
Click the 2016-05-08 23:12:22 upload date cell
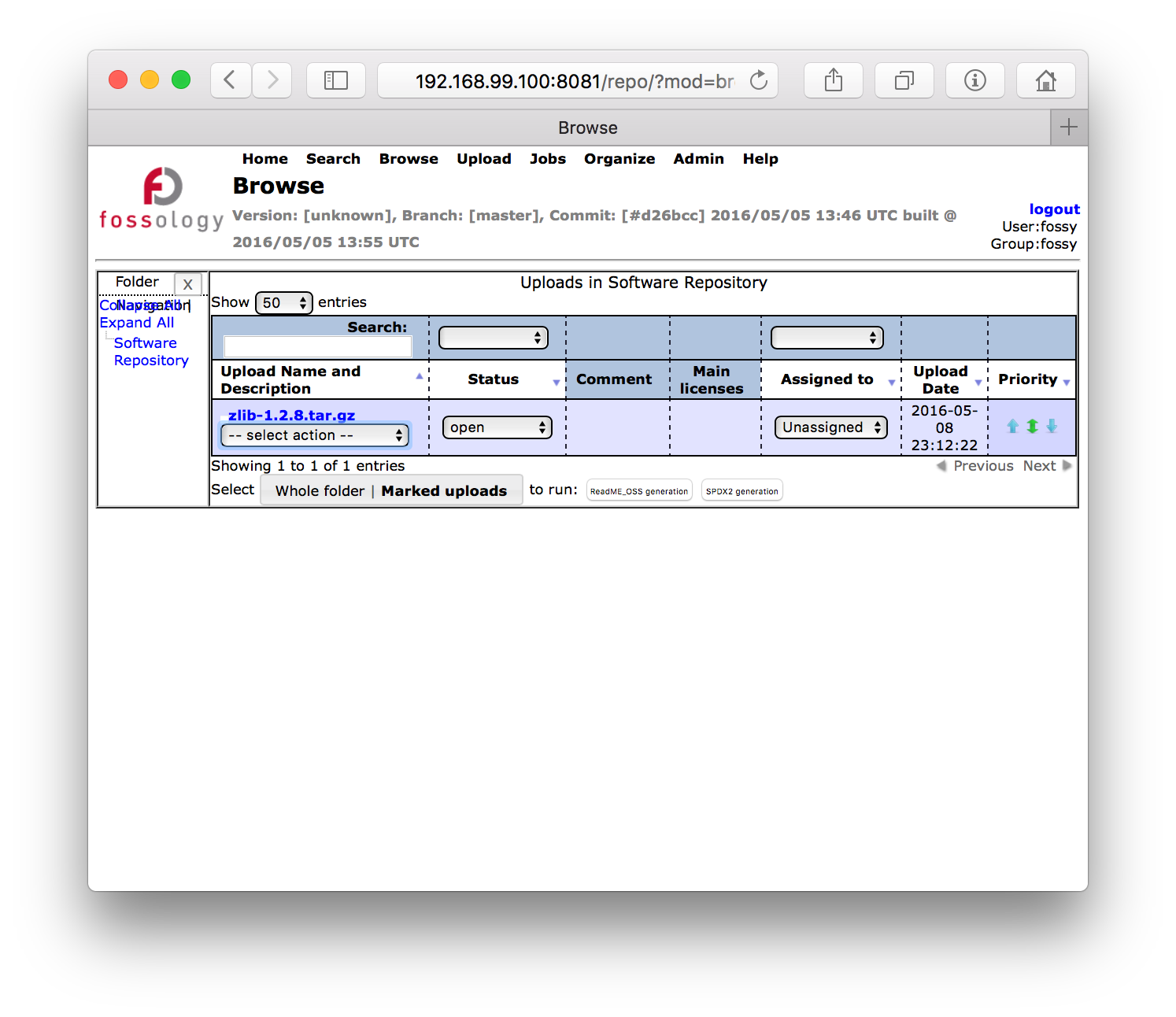(x=945, y=427)
